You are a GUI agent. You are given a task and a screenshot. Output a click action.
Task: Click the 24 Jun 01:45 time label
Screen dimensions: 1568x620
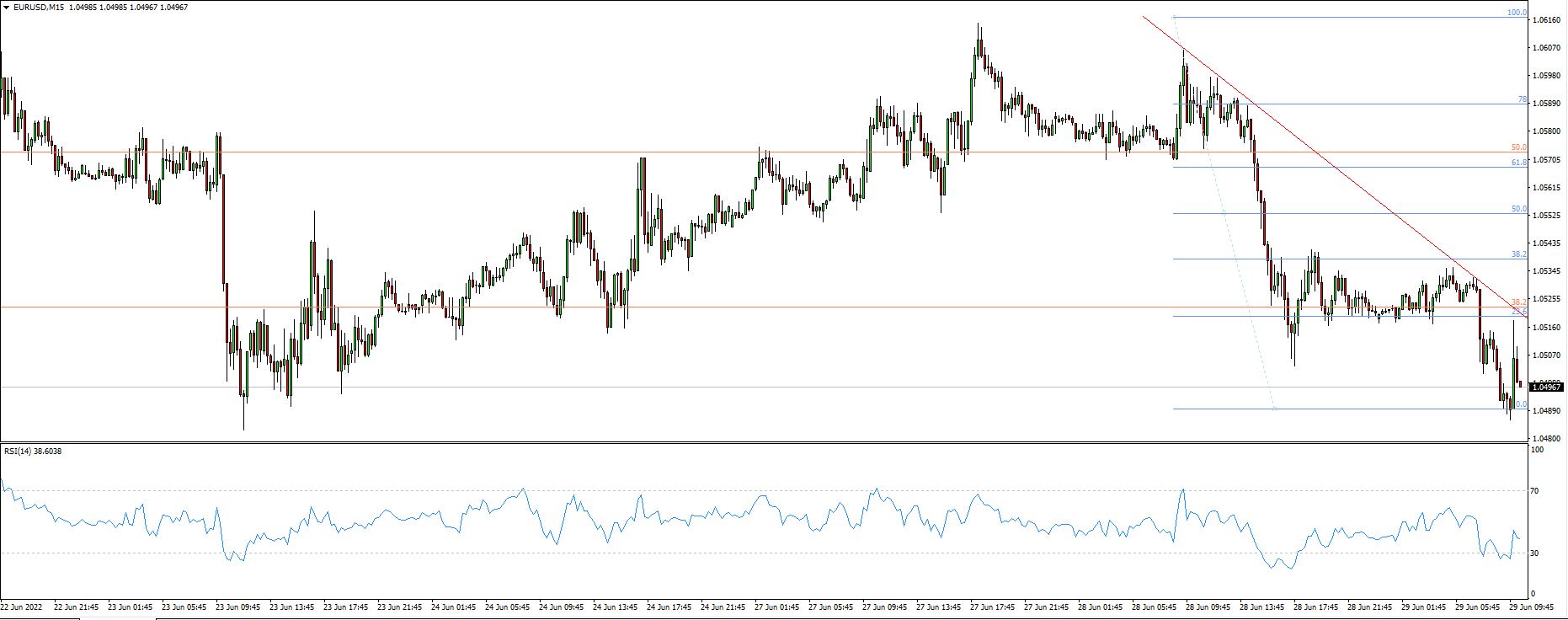(453, 607)
